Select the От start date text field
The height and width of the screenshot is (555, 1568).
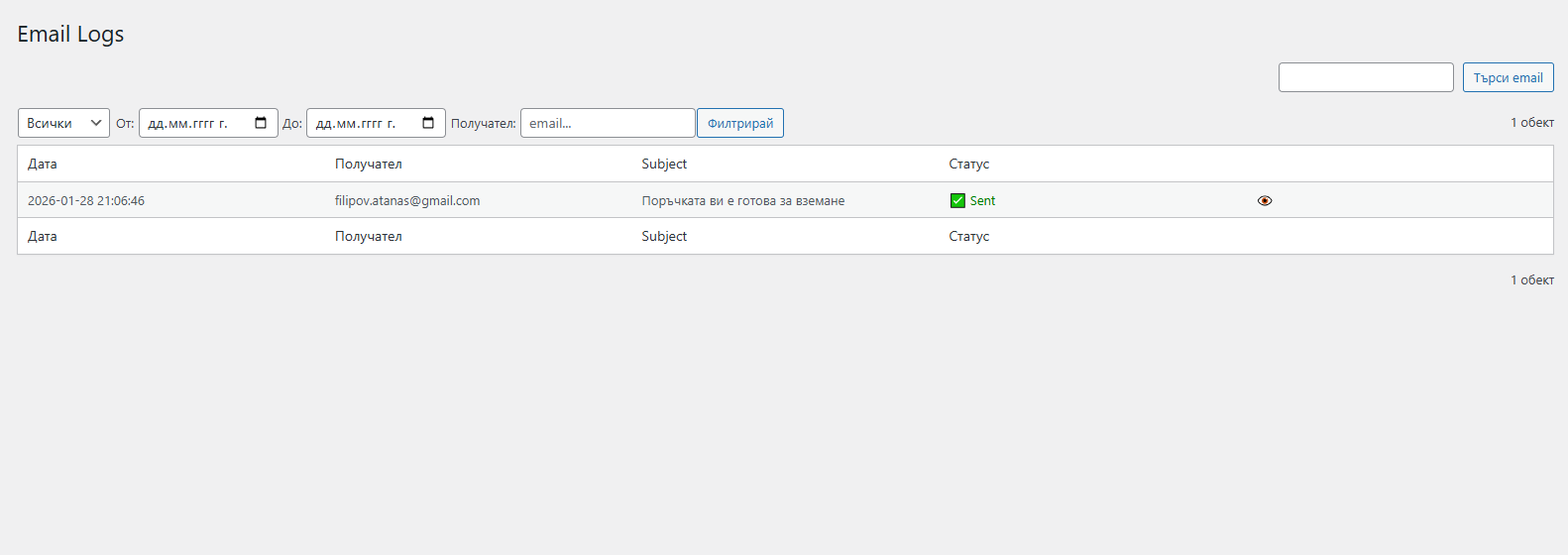193,123
